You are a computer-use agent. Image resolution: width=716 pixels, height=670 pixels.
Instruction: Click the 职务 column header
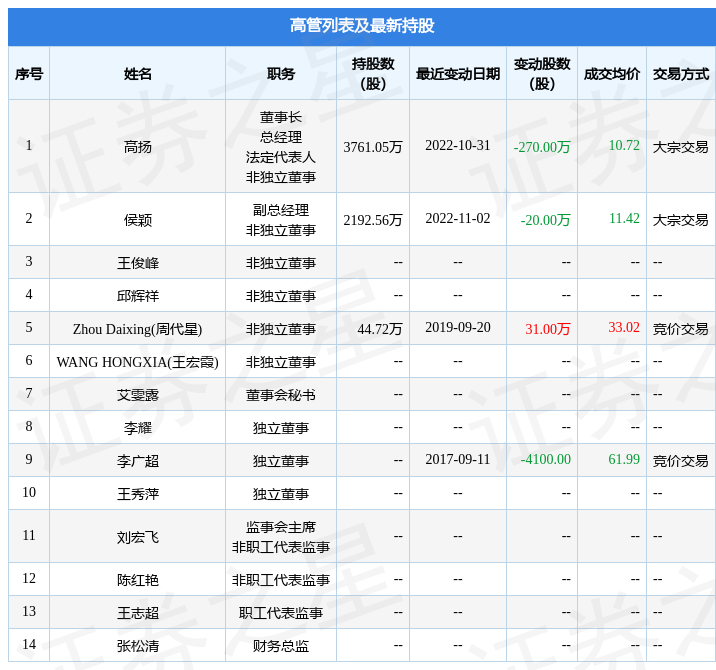[x=281, y=74]
